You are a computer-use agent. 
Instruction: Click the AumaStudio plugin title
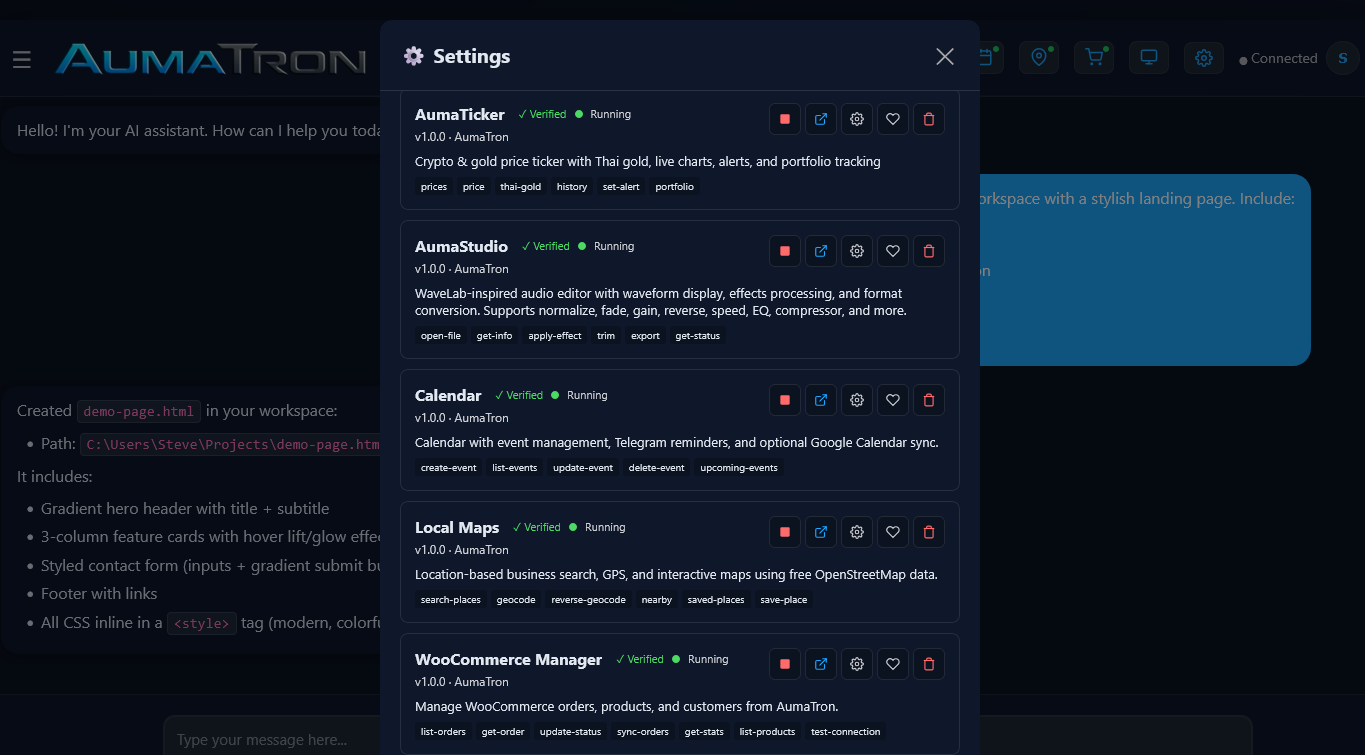point(462,246)
